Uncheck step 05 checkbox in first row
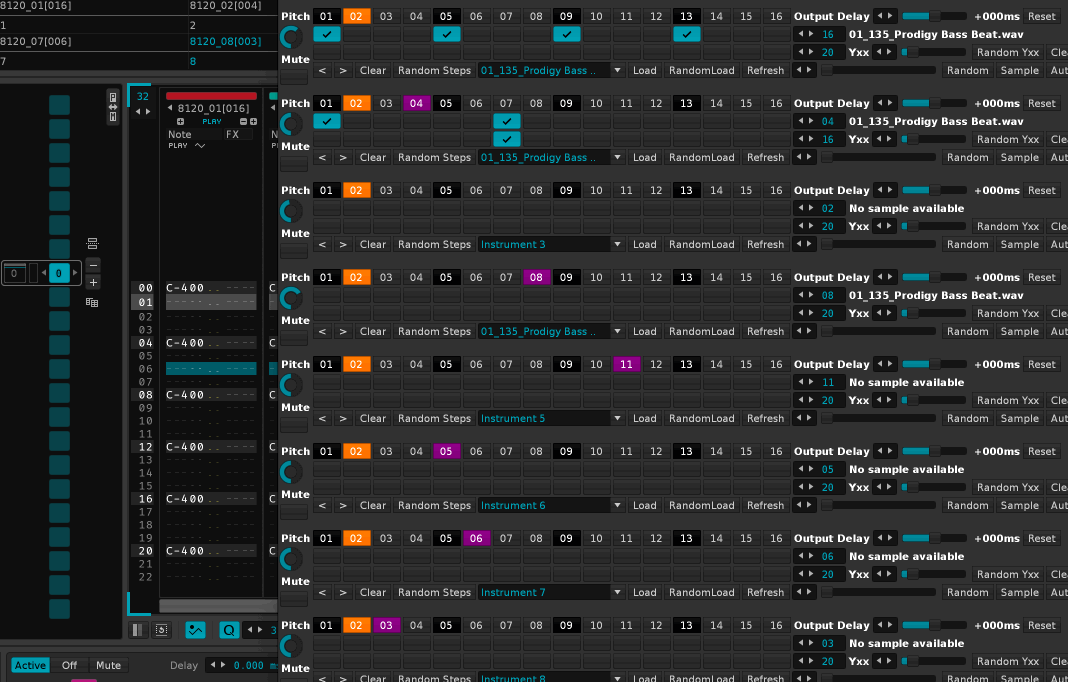This screenshot has width=1068, height=682. (446, 34)
